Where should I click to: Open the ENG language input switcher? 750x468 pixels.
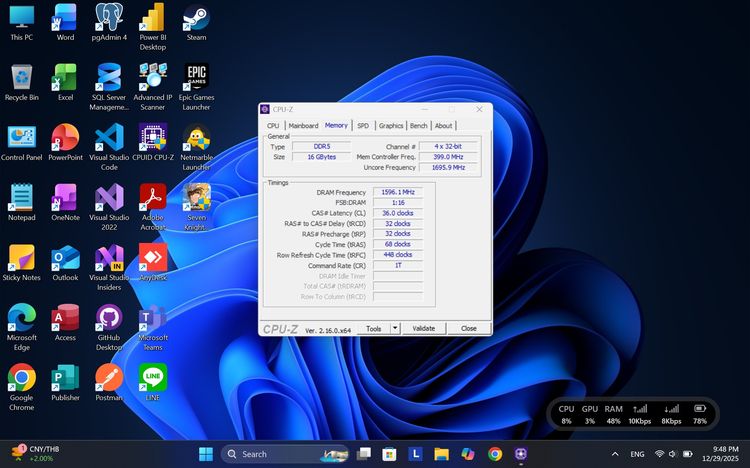point(636,454)
